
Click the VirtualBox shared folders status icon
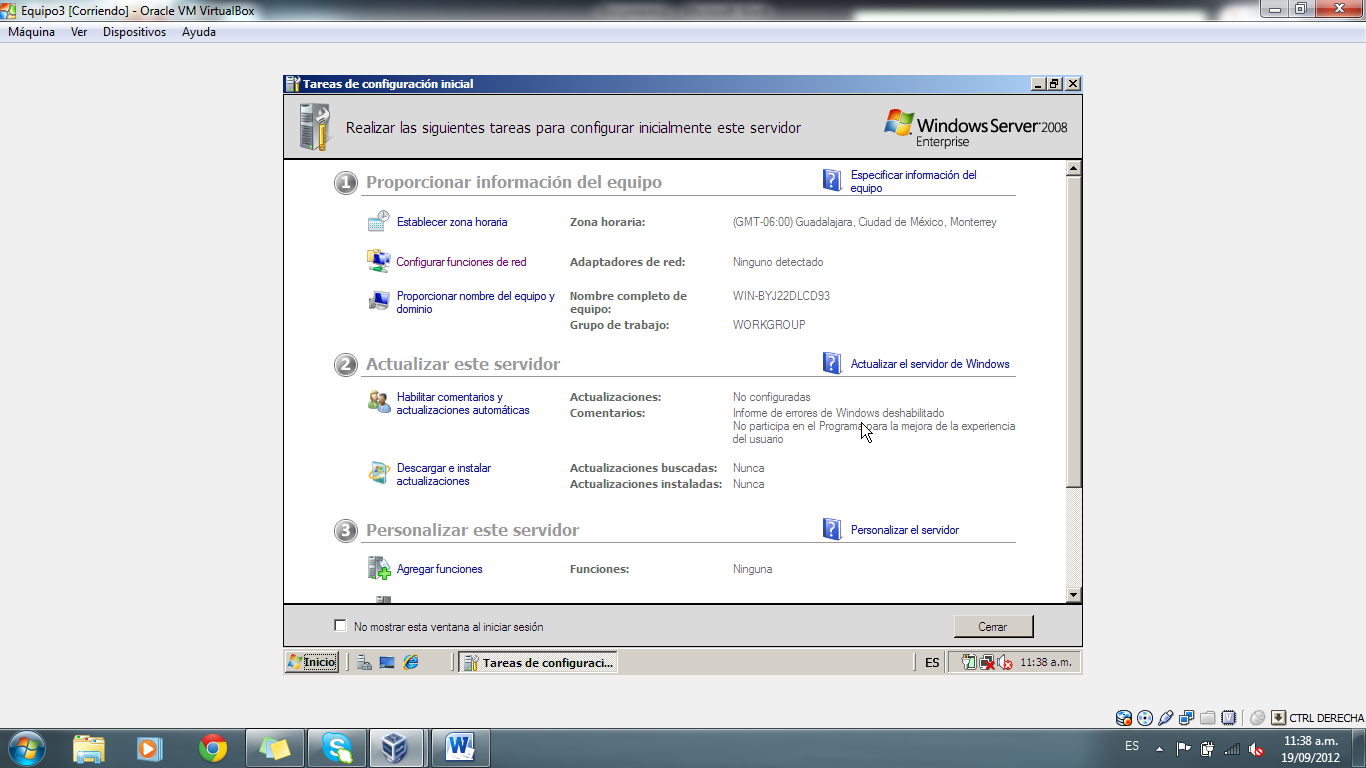1207,717
